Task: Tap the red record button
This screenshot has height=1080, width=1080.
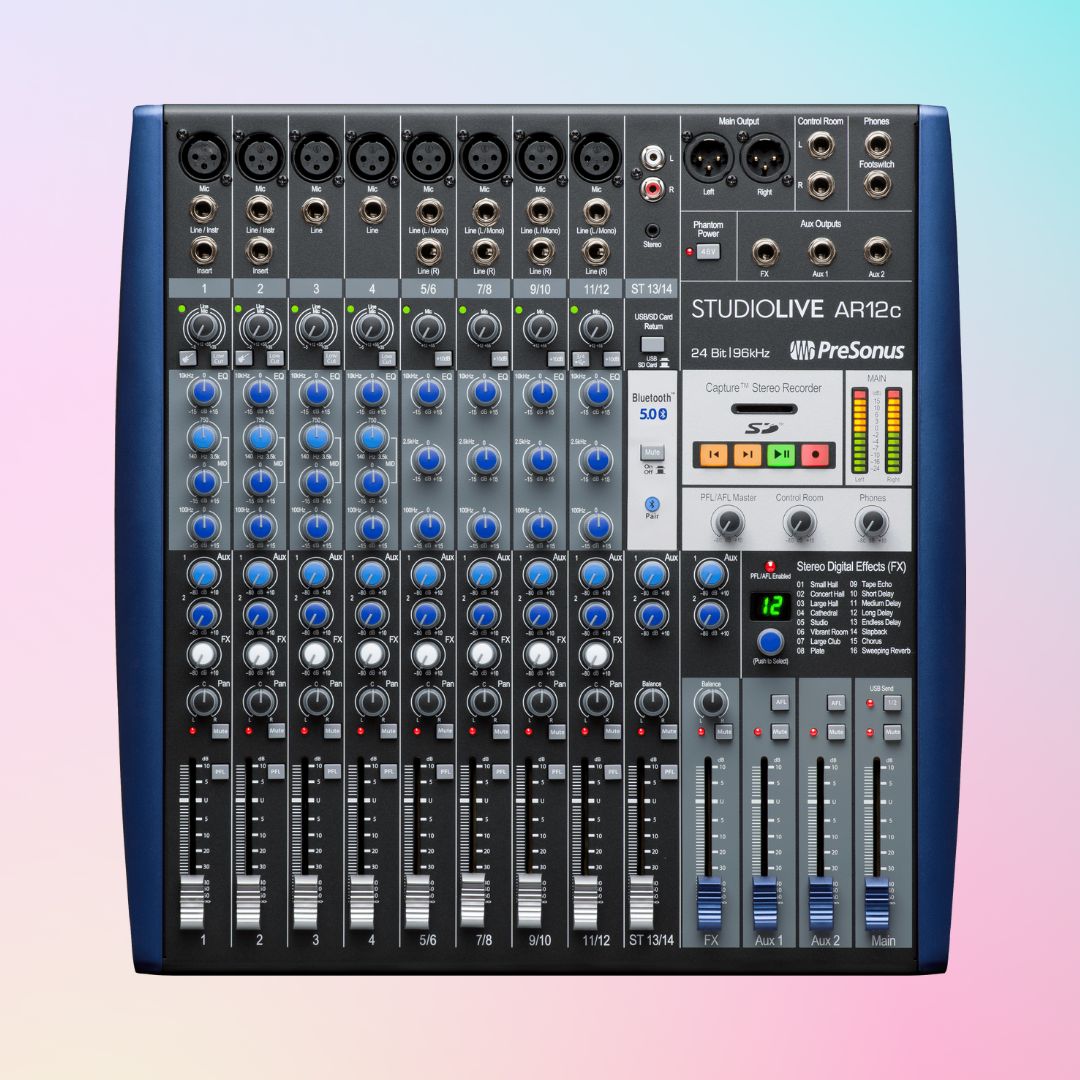Action: [x=816, y=455]
